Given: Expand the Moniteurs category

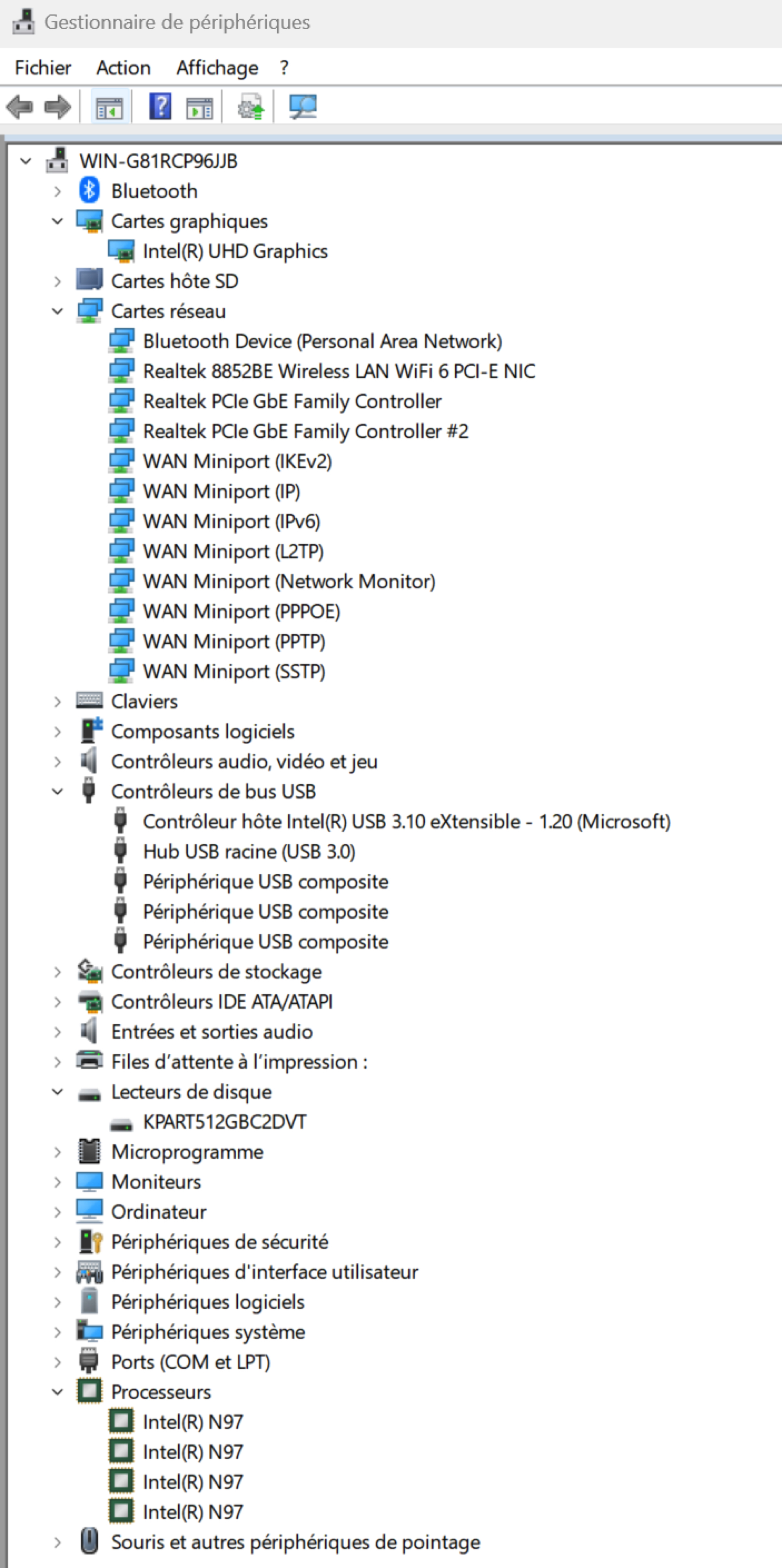Looking at the screenshot, I should (x=57, y=1182).
